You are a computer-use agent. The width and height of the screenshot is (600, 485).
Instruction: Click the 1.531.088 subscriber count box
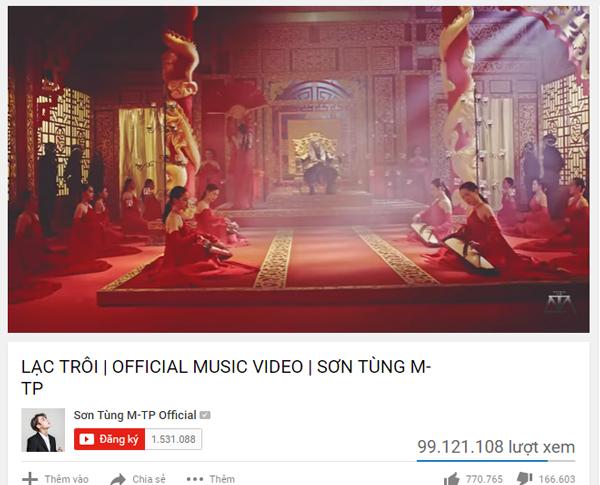(173, 439)
